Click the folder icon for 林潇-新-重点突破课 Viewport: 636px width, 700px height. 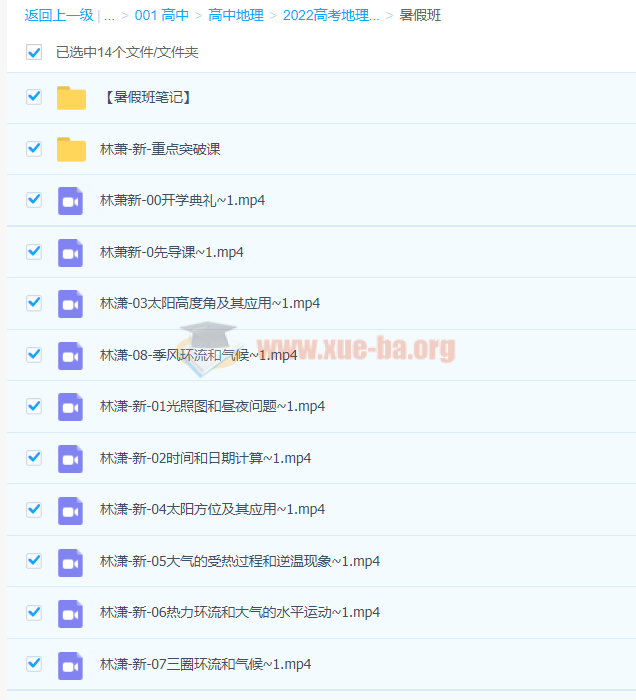(71, 149)
